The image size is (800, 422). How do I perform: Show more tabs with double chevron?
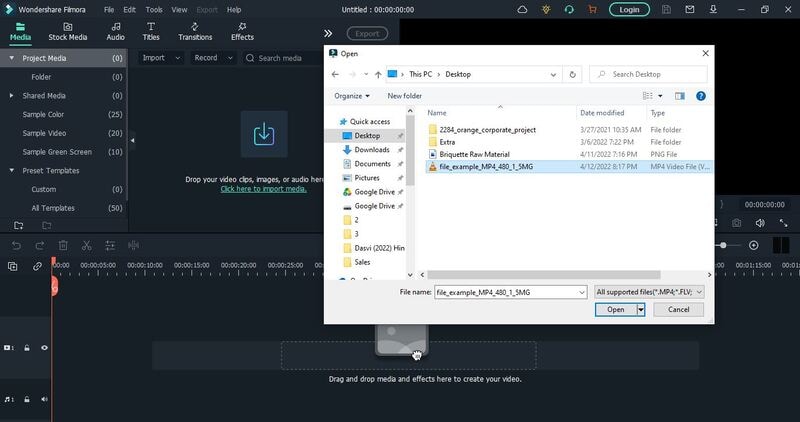point(328,34)
